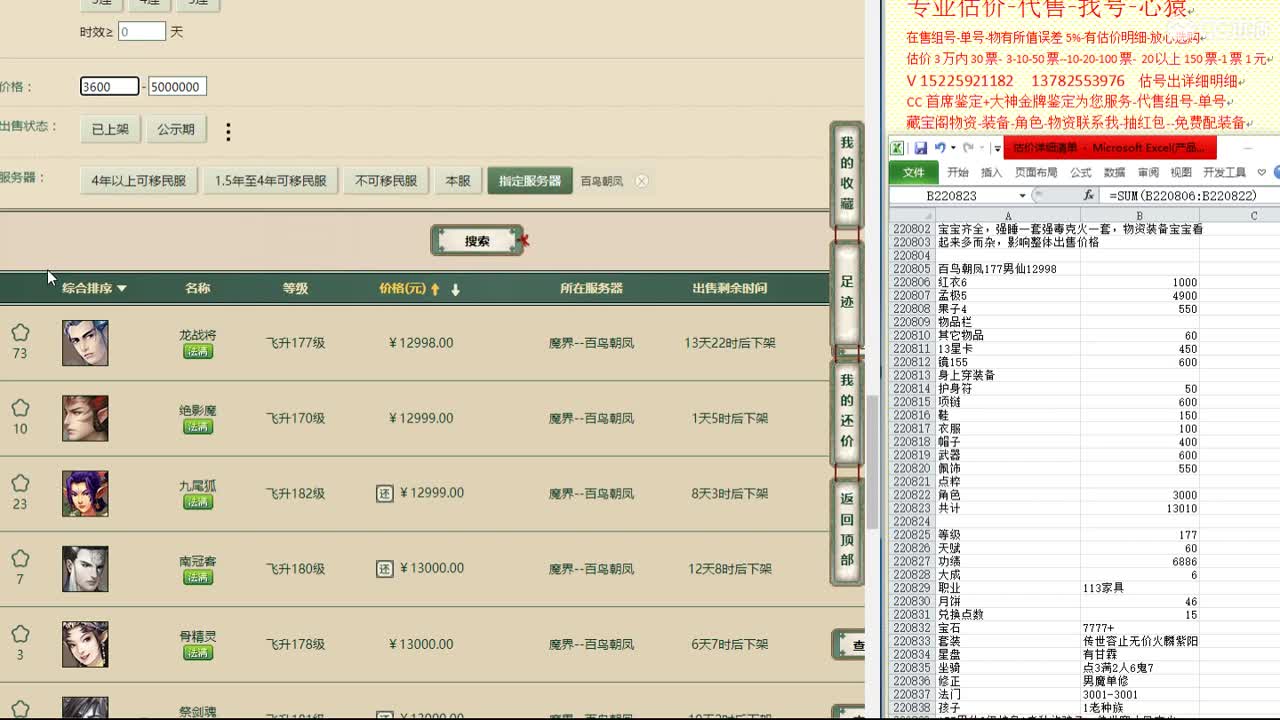Minimize the Excel ribbon heart arrow
The width and height of the screenshot is (1280, 720).
(1262, 172)
